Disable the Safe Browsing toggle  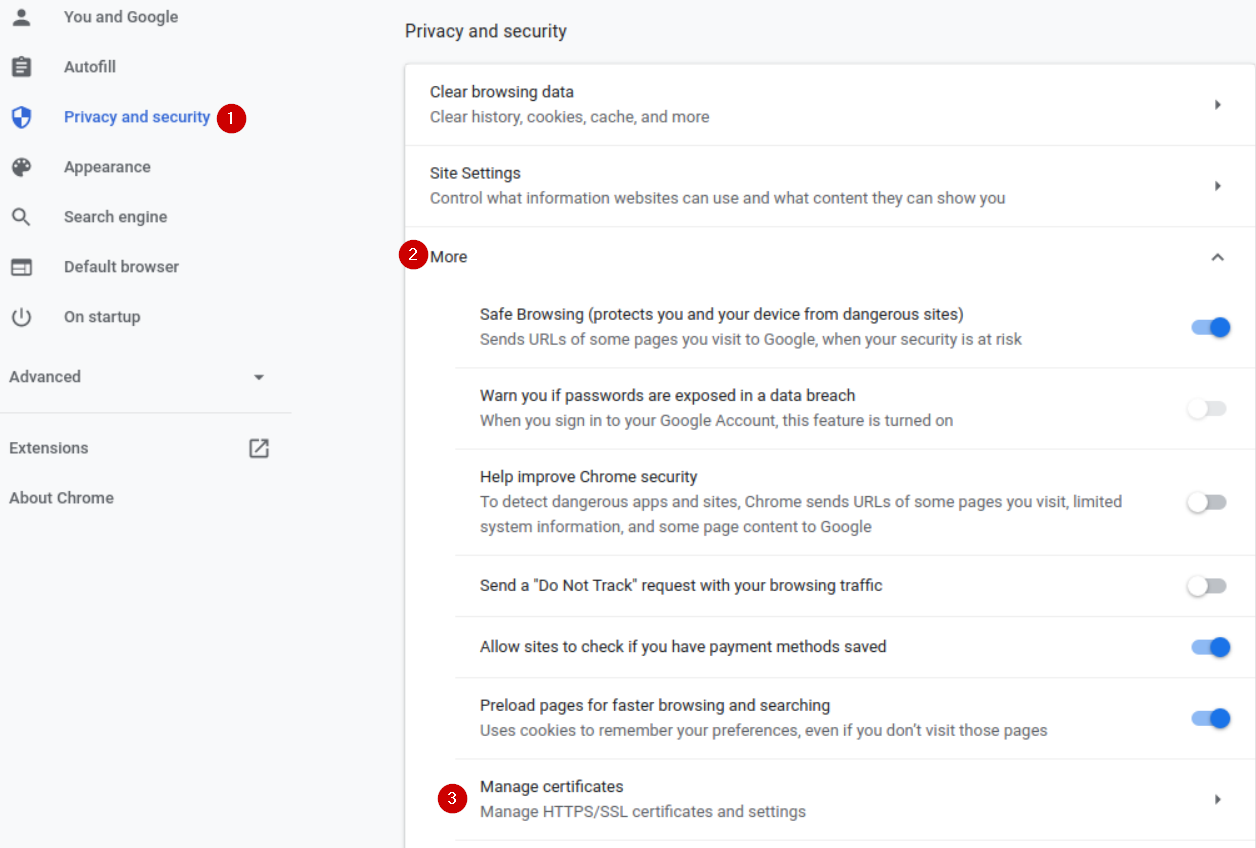tap(1209, 327)
